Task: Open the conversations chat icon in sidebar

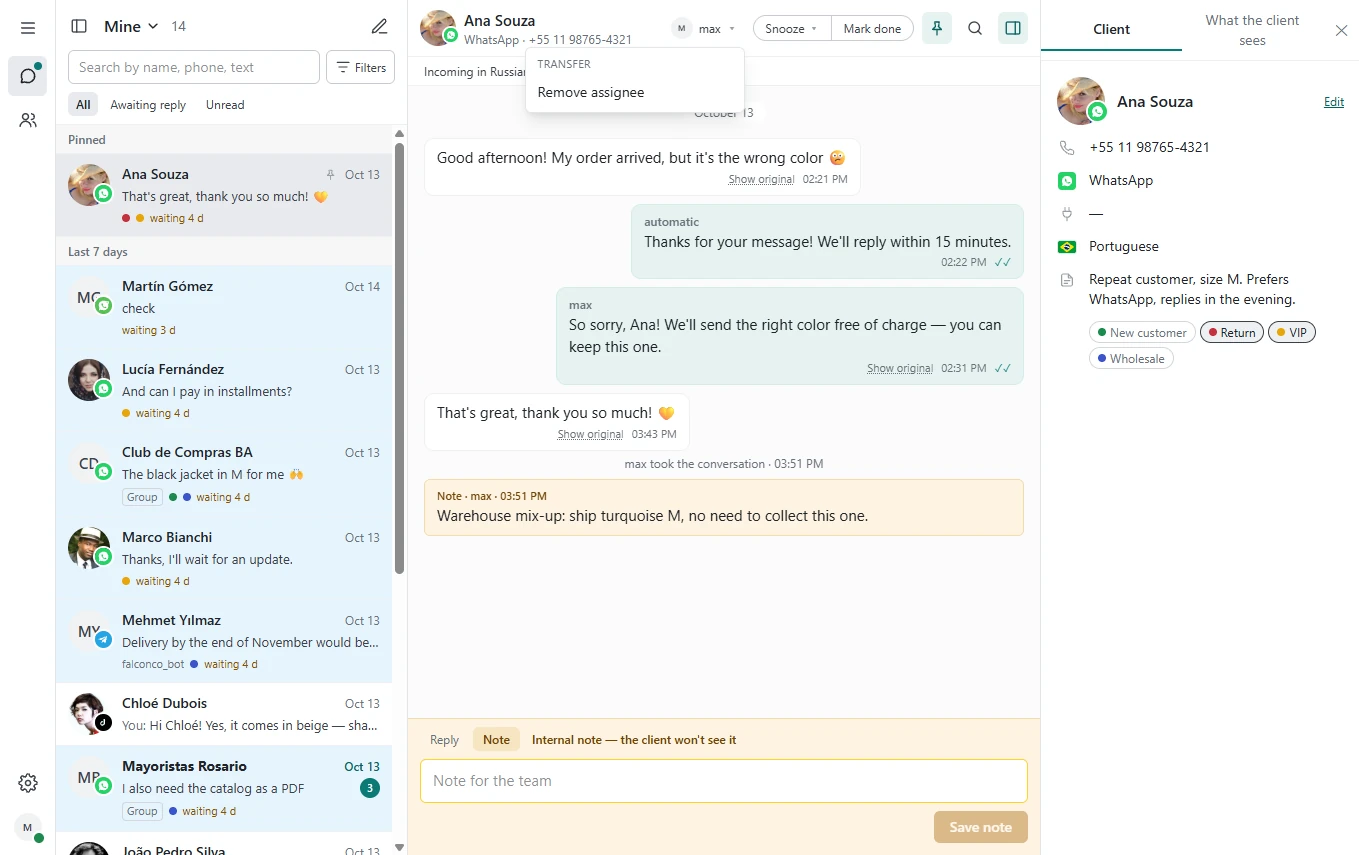Action: click(x=28, y=76)
